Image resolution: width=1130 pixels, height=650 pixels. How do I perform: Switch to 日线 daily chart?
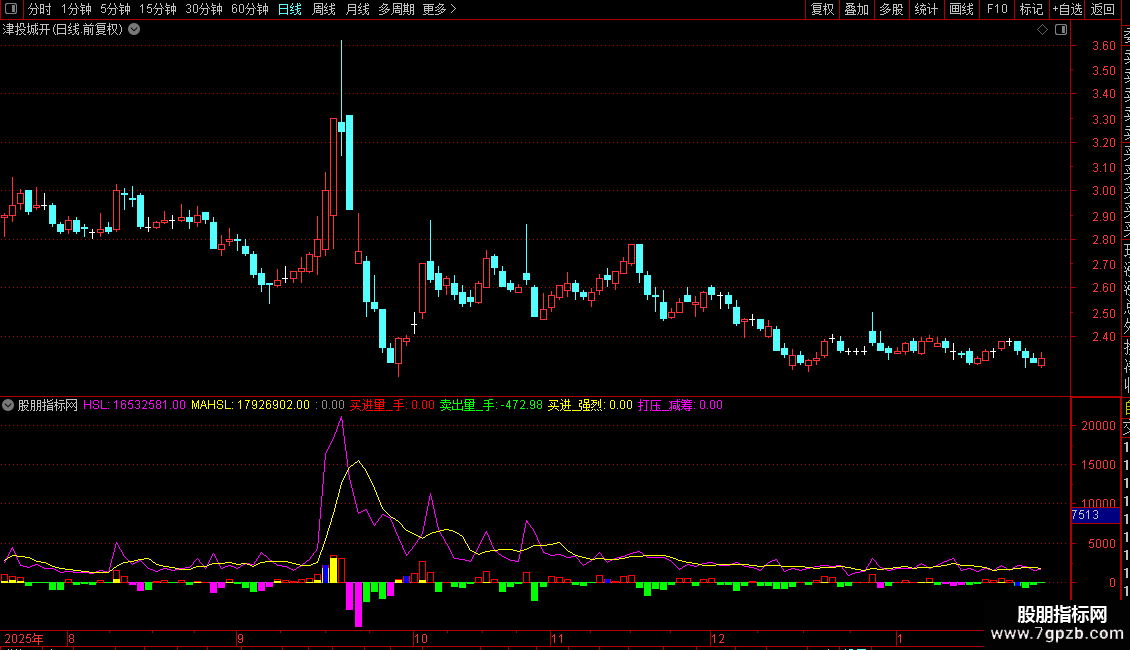coord(290,9)
